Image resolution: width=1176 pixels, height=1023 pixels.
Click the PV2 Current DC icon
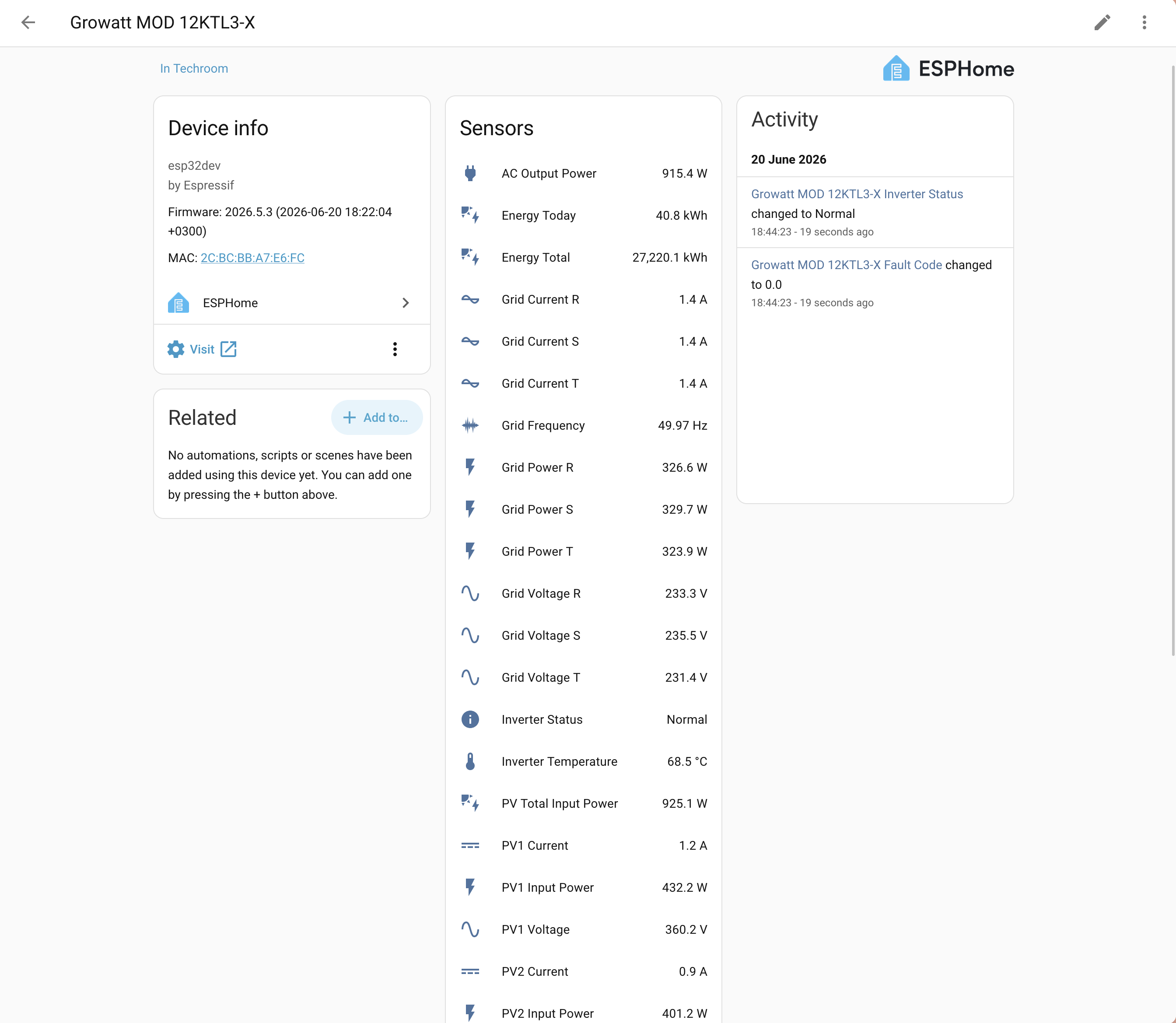click(470, 972)
